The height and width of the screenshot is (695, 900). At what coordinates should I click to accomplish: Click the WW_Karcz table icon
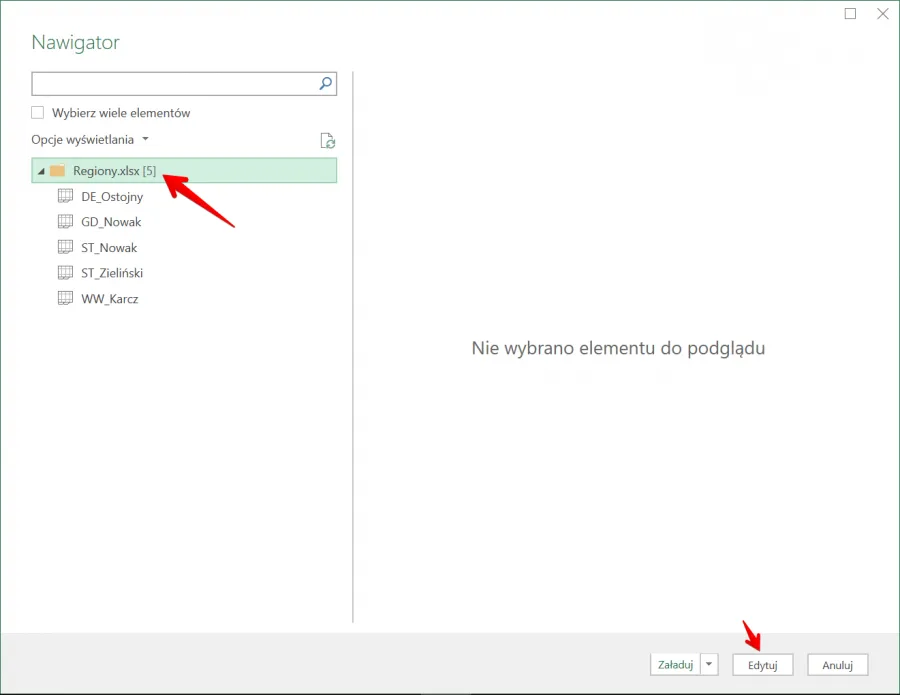66,297
